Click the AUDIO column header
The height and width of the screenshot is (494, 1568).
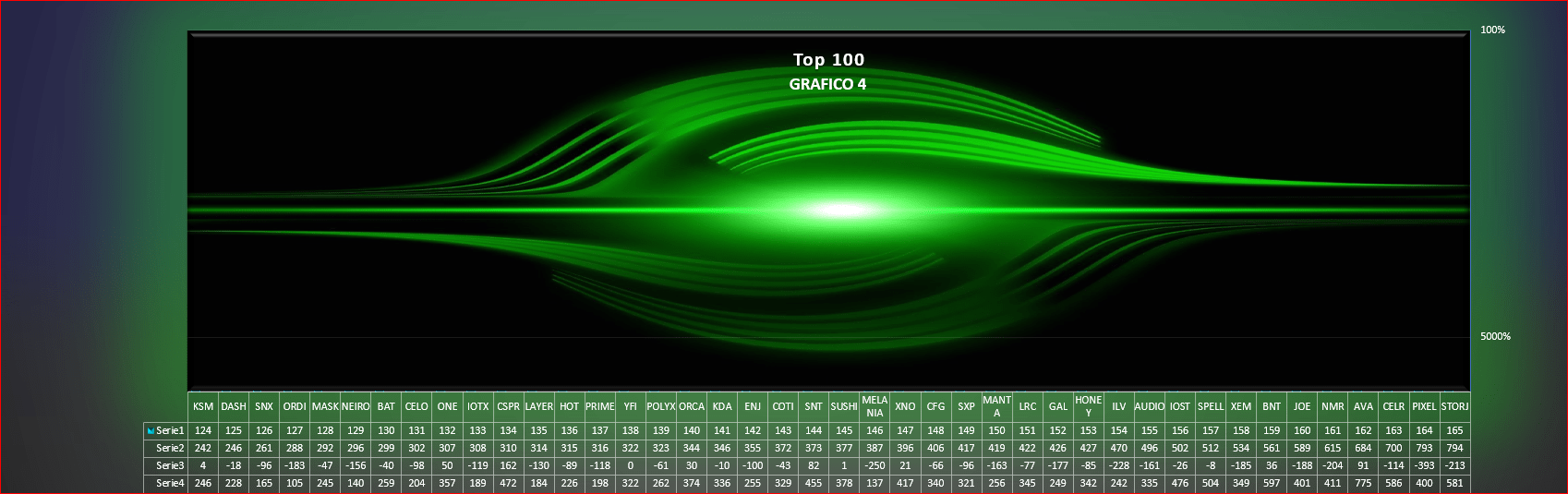(x=1149, y=406)
